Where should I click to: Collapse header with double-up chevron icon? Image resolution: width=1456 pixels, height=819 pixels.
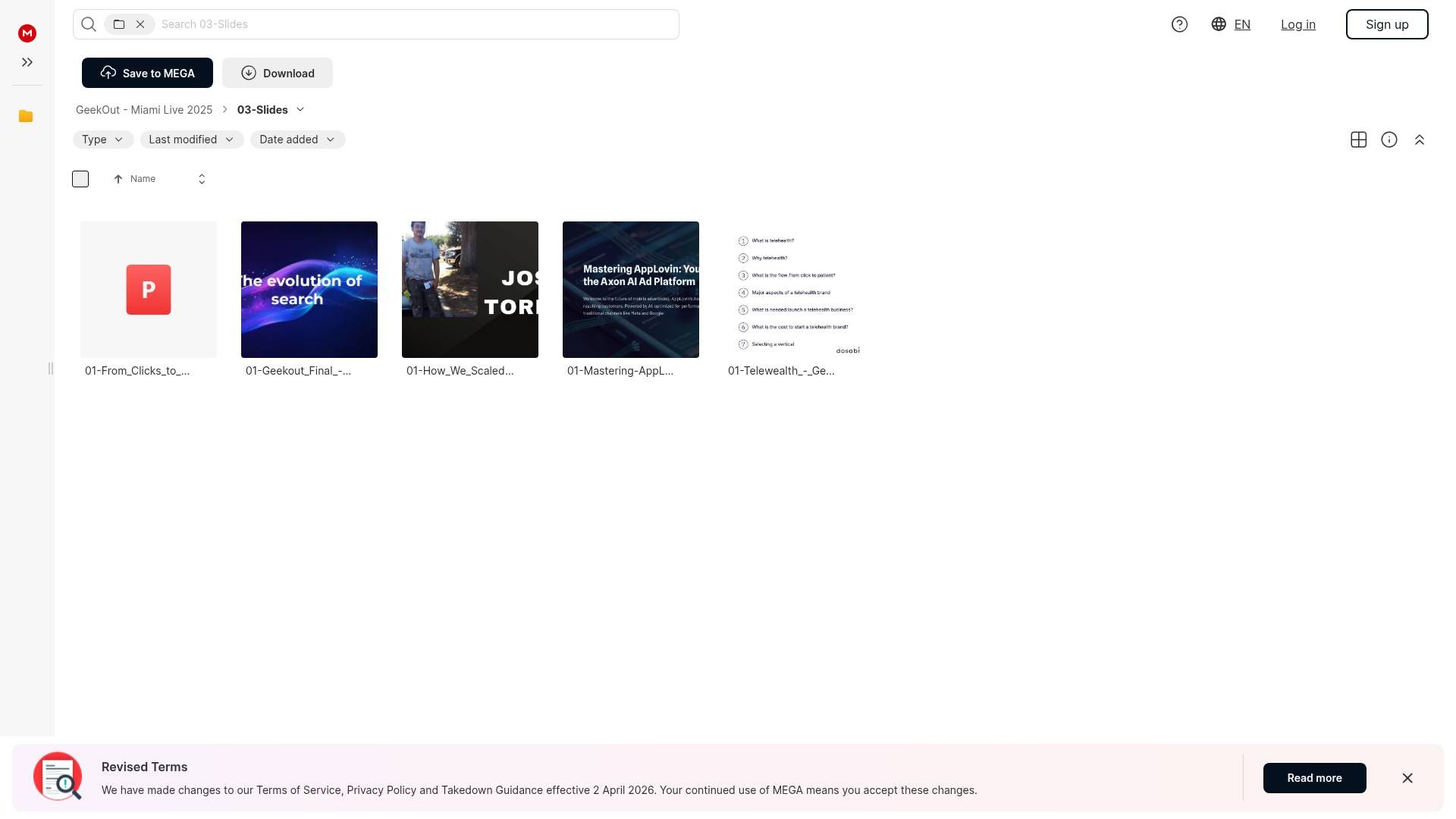1419,140
